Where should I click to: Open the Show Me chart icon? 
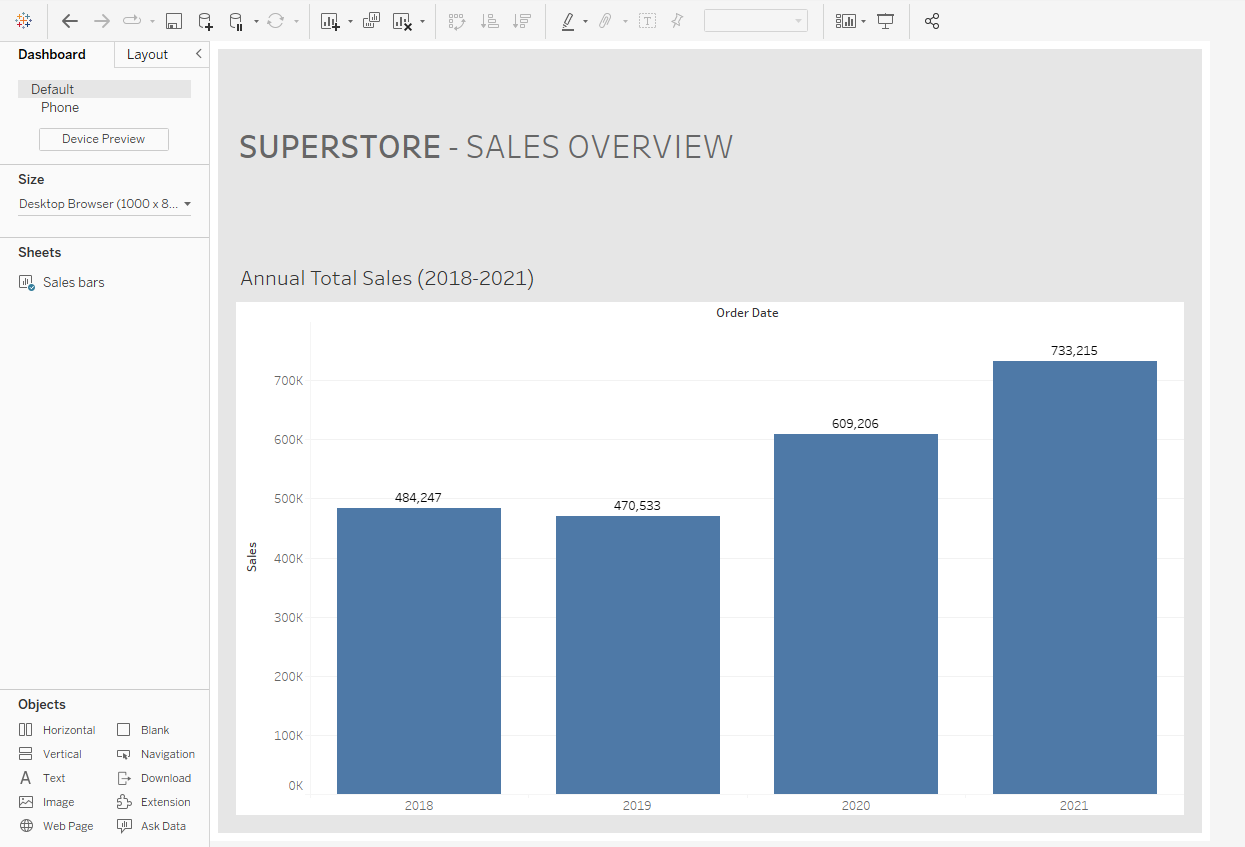[x=846, y=21]
